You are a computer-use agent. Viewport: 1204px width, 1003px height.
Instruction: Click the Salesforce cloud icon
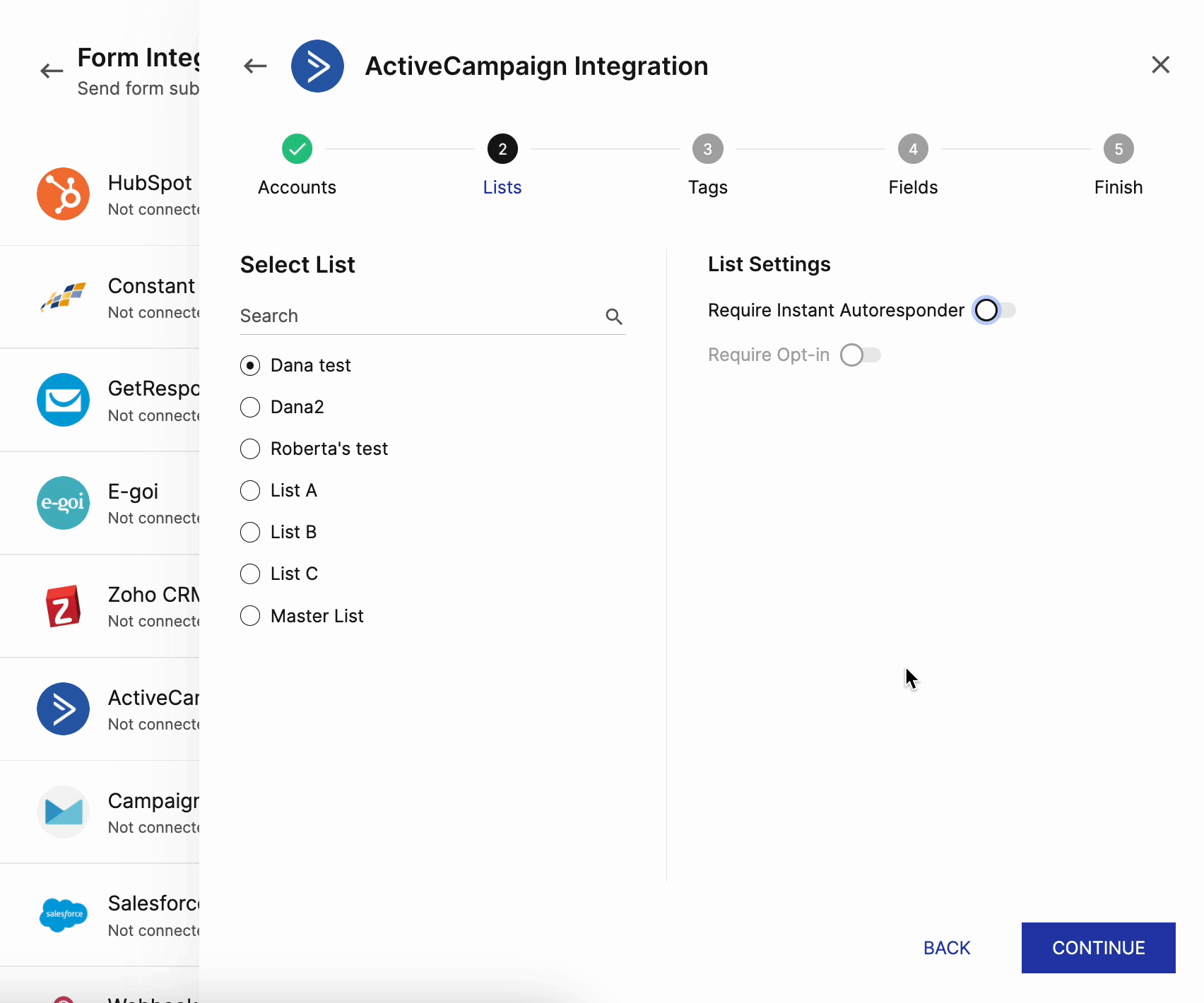(64, 915)
